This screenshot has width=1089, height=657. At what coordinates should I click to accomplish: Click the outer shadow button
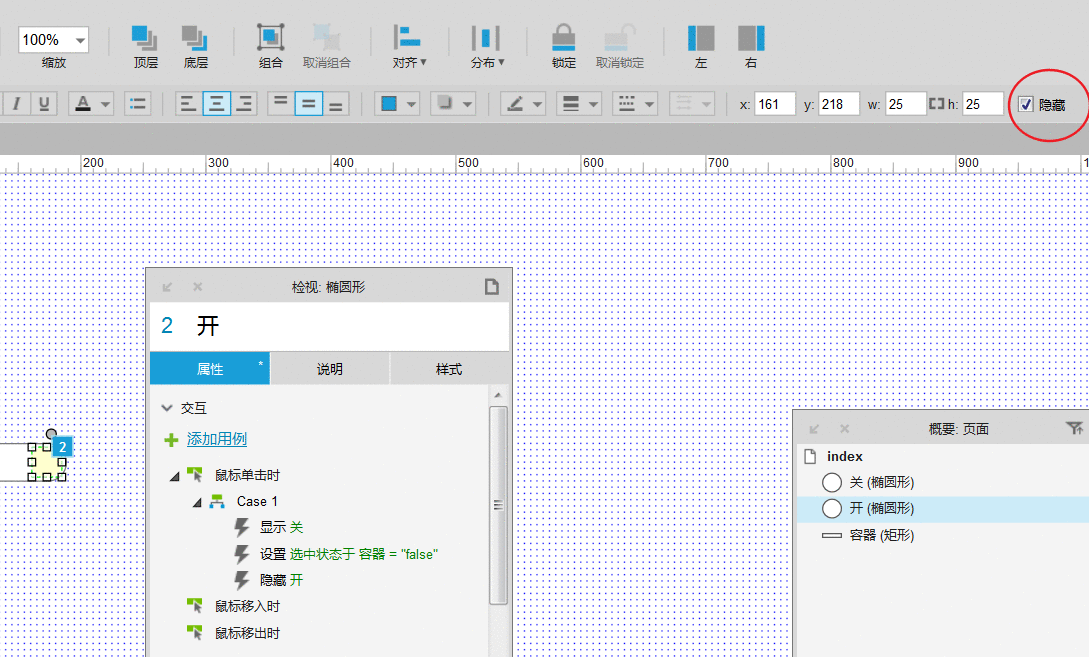point(444,104)
